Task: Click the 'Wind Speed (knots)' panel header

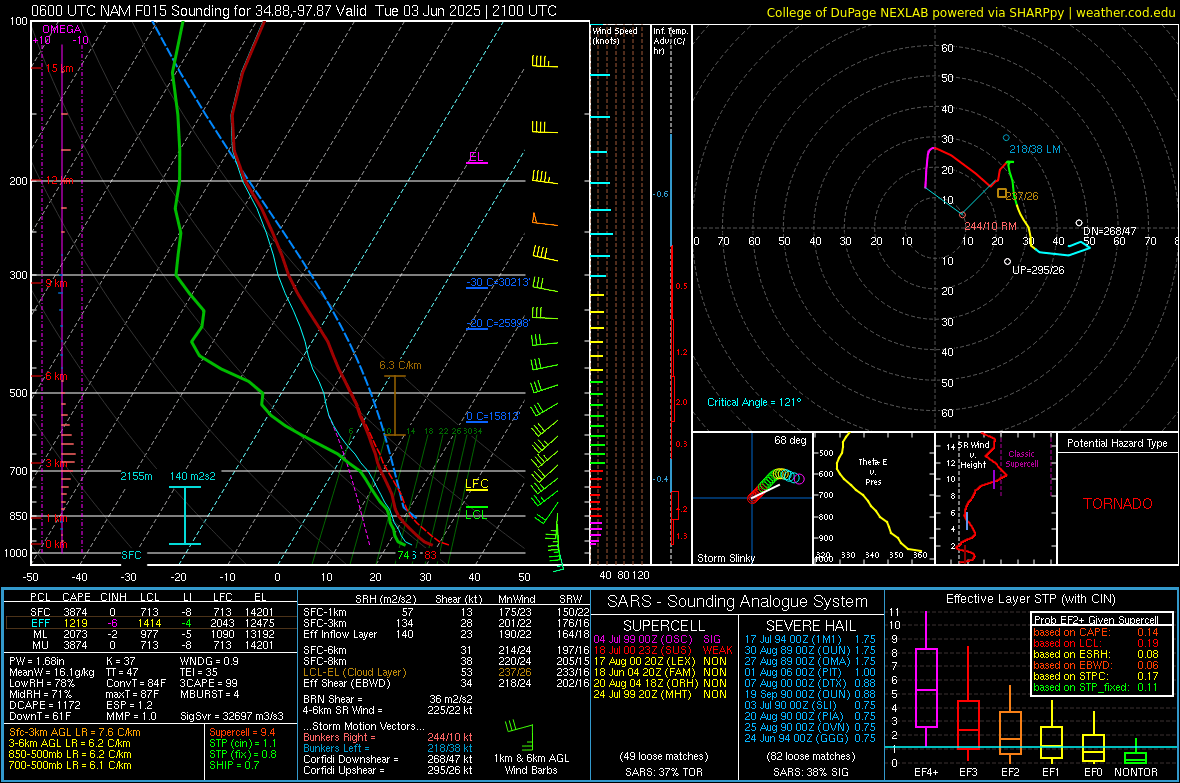Action: coord(615,35)
